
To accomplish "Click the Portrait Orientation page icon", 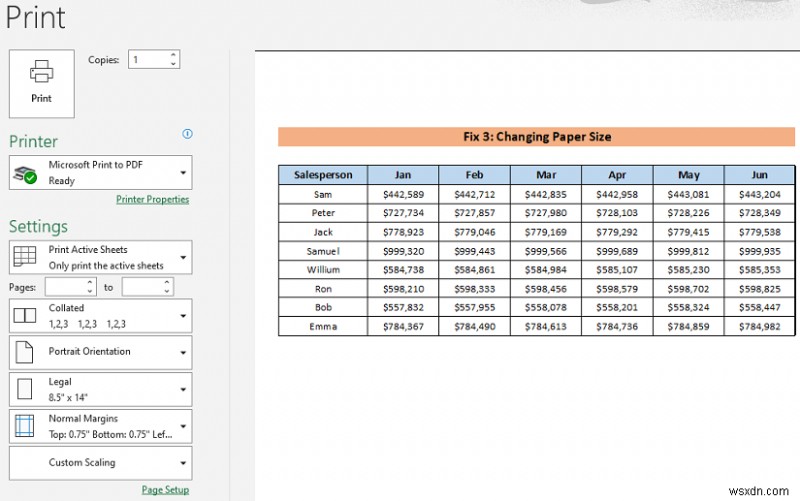I will point(24,352).
